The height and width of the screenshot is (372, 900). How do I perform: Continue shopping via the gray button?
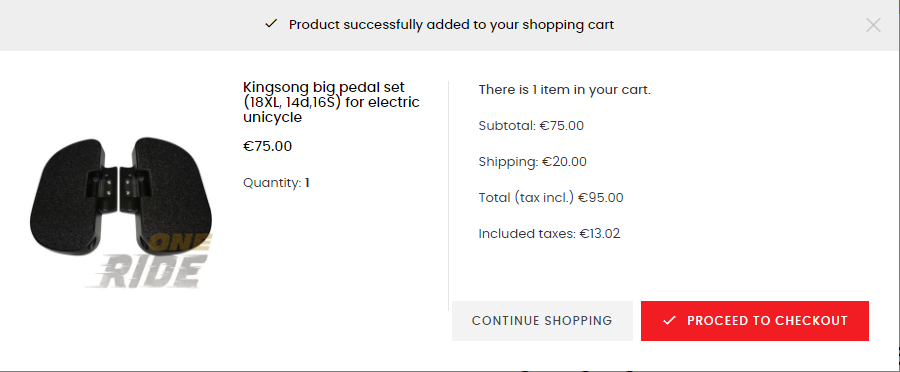coord(542,321)
